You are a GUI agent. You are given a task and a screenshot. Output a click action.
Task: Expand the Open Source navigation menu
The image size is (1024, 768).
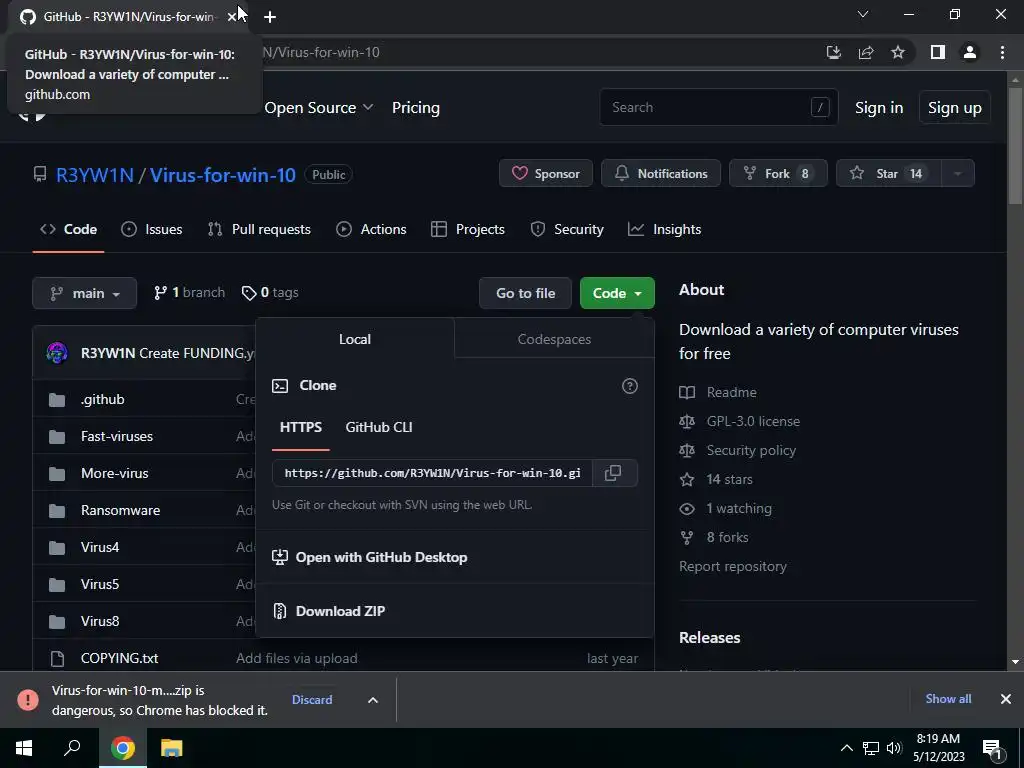(319, 108)
